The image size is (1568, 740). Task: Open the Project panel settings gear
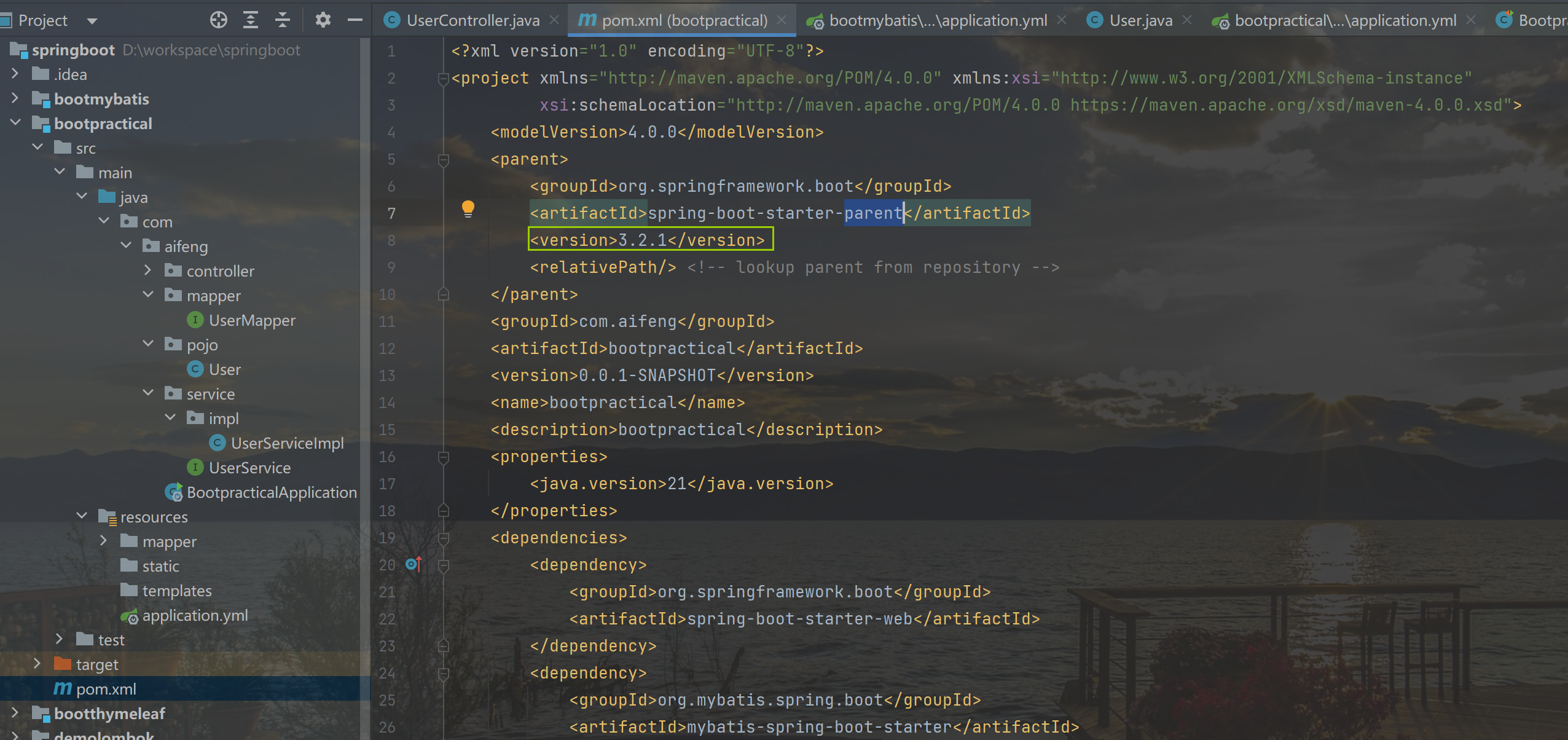click(x=323, y=20)
